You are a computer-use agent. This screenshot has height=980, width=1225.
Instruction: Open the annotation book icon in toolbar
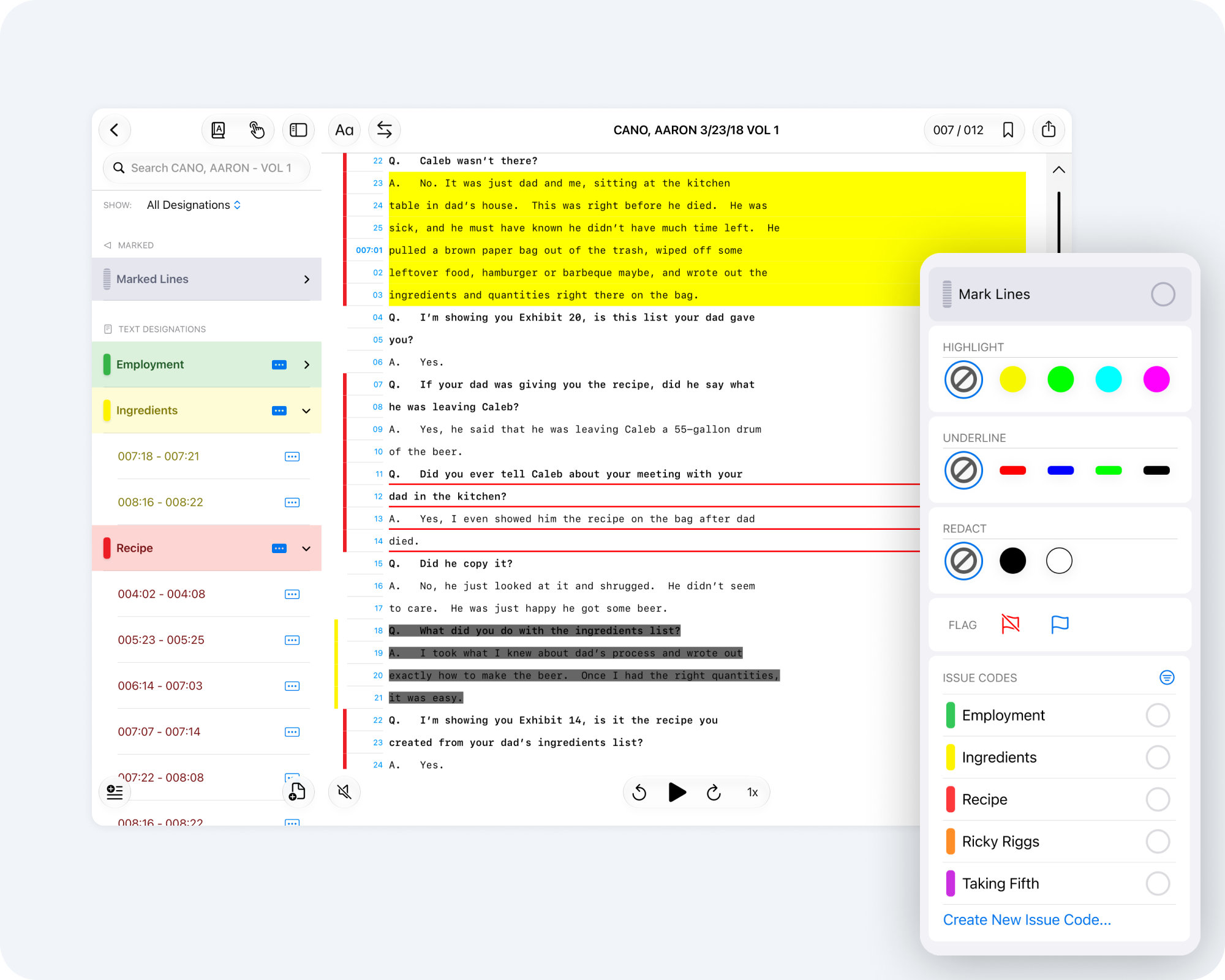(218, 130)
